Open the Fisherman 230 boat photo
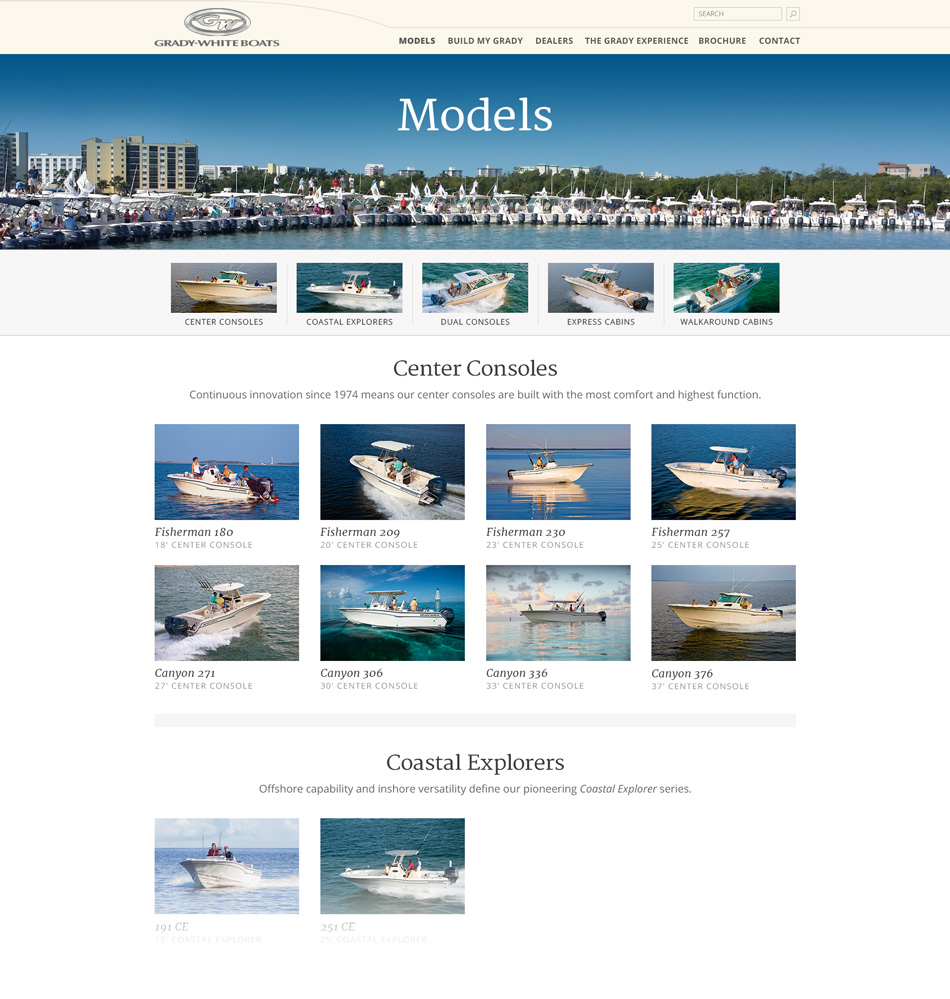The height and width of the screenshot is (999, 950). pyautogui.click(x=558, y=472)
